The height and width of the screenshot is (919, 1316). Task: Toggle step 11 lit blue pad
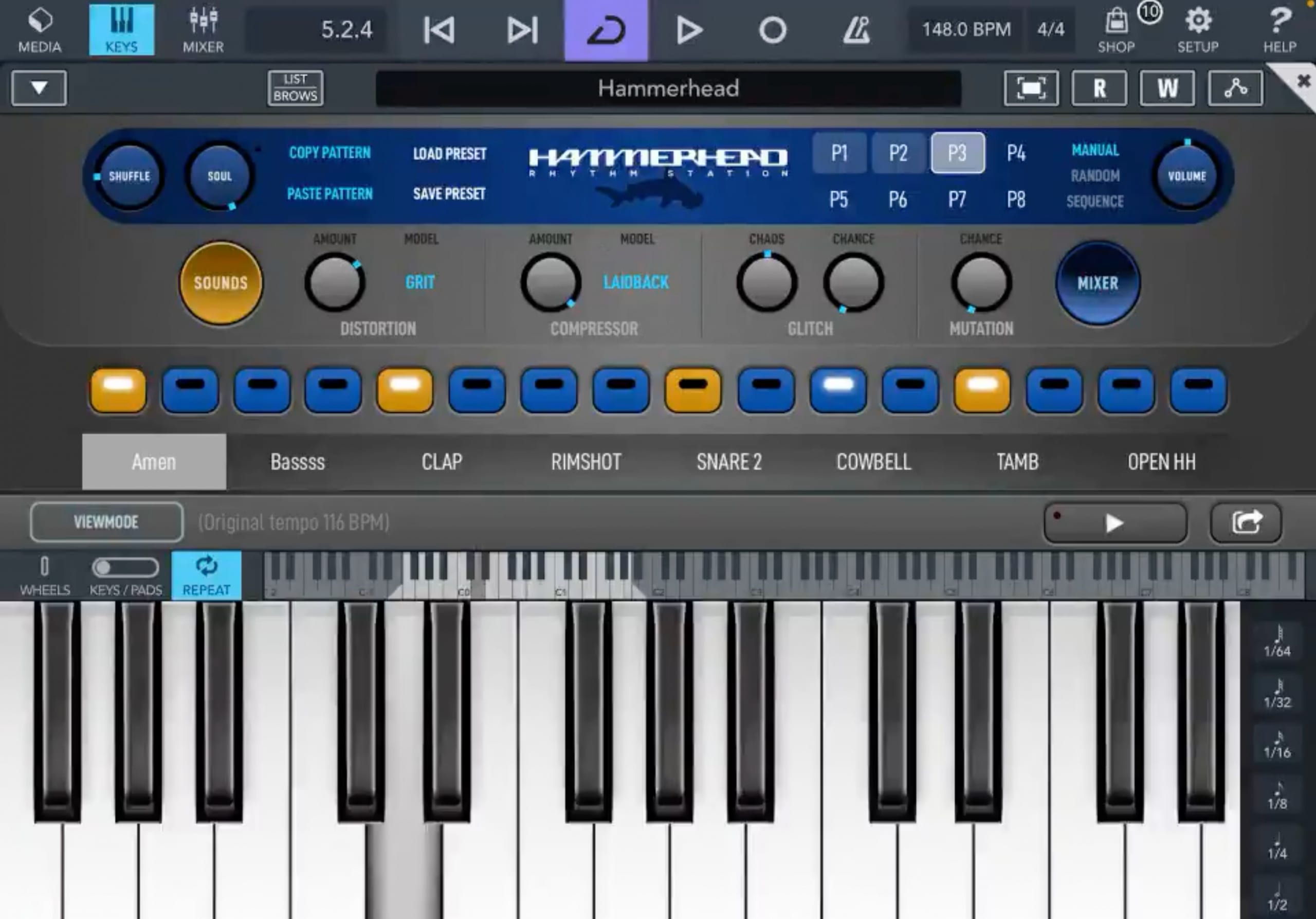(x=838, y=390)
